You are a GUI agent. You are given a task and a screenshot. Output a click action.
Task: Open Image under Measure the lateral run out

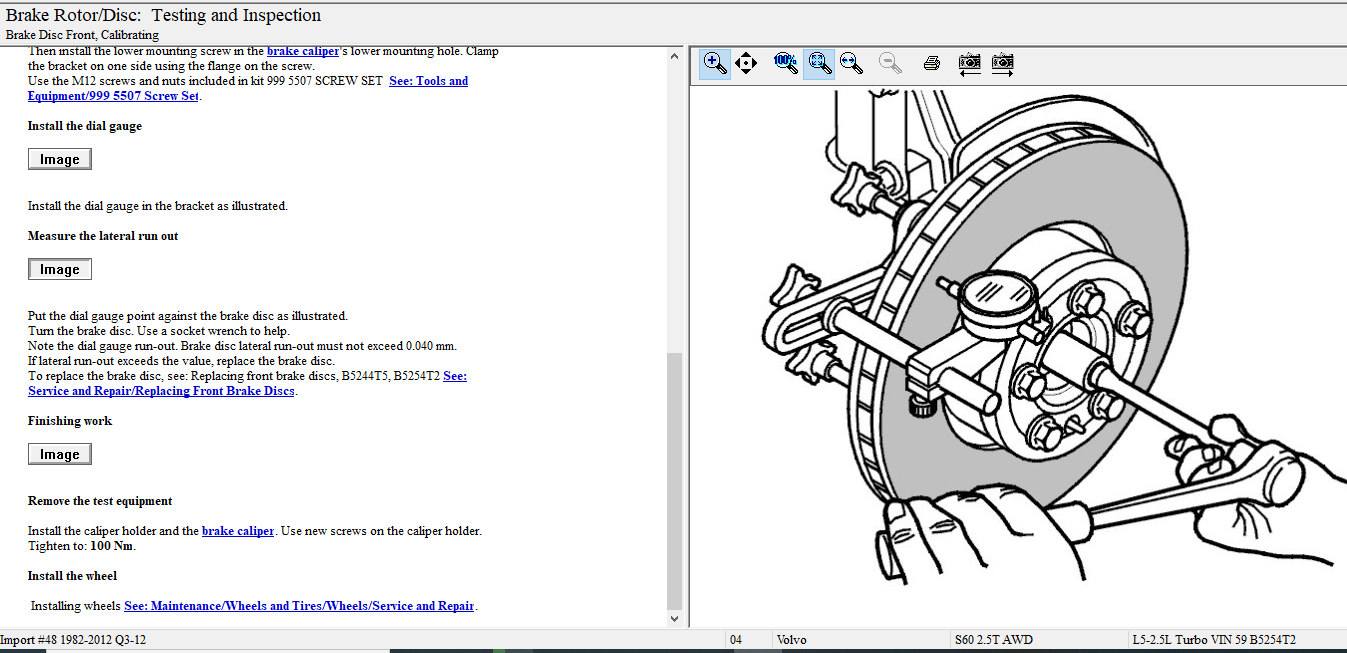click(60, 269)
